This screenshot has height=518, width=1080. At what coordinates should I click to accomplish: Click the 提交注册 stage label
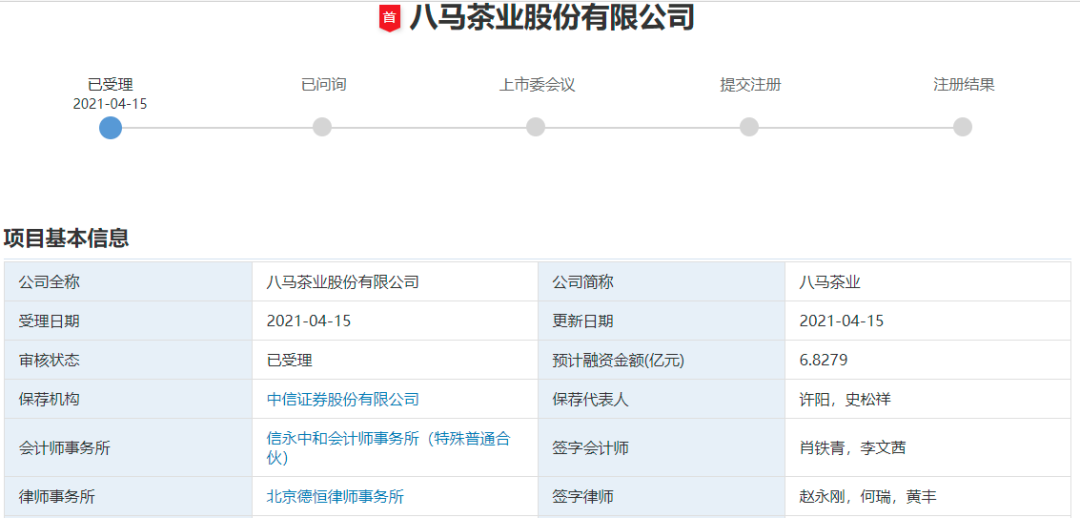tap(751, 85)
